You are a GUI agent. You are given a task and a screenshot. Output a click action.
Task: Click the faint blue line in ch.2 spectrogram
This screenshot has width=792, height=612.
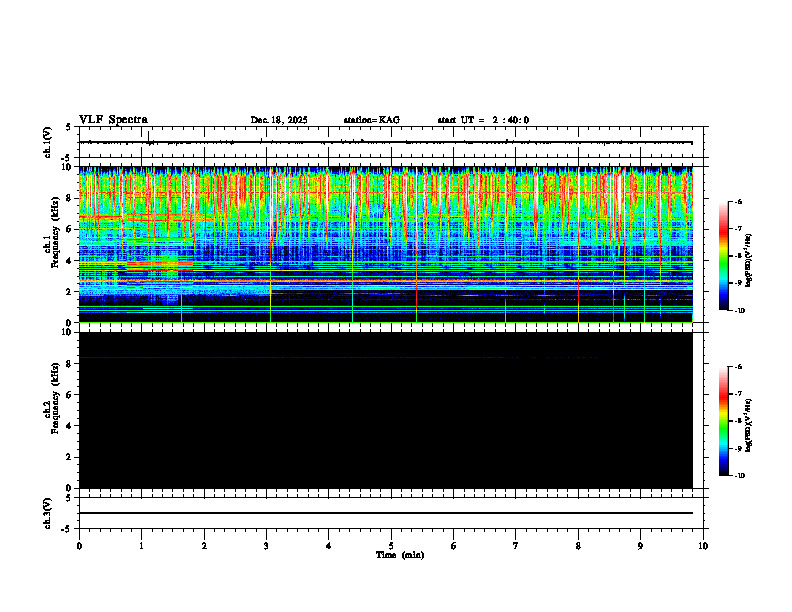(x=338, y=358)
